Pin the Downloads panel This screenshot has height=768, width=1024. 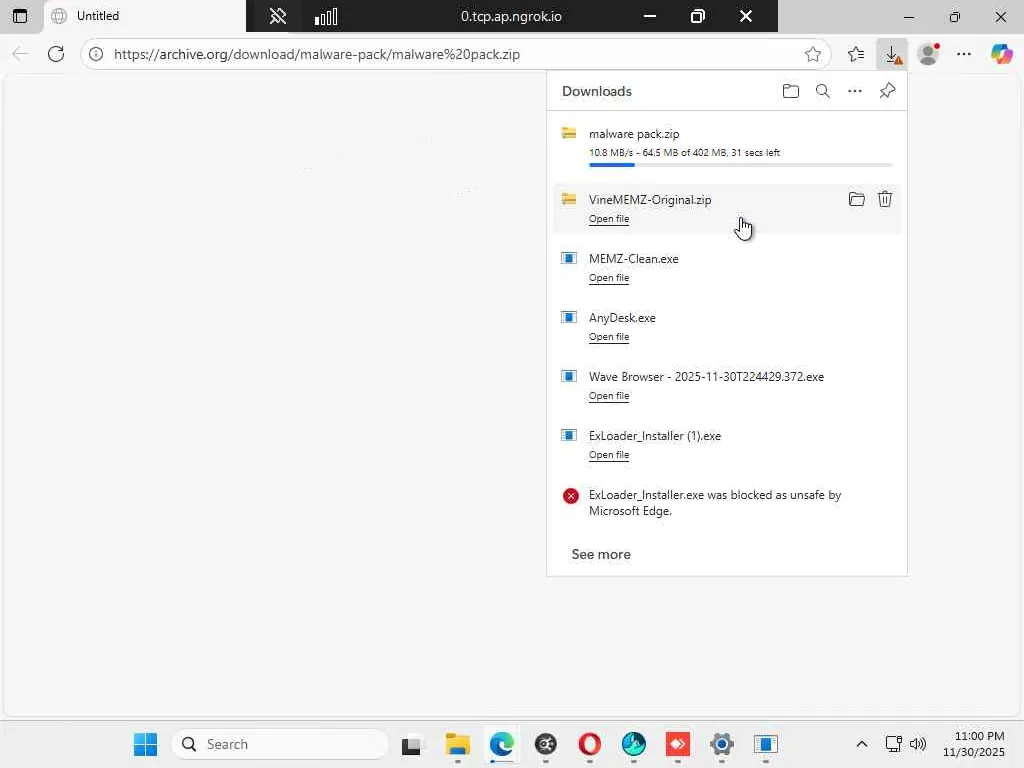[887, 91]
